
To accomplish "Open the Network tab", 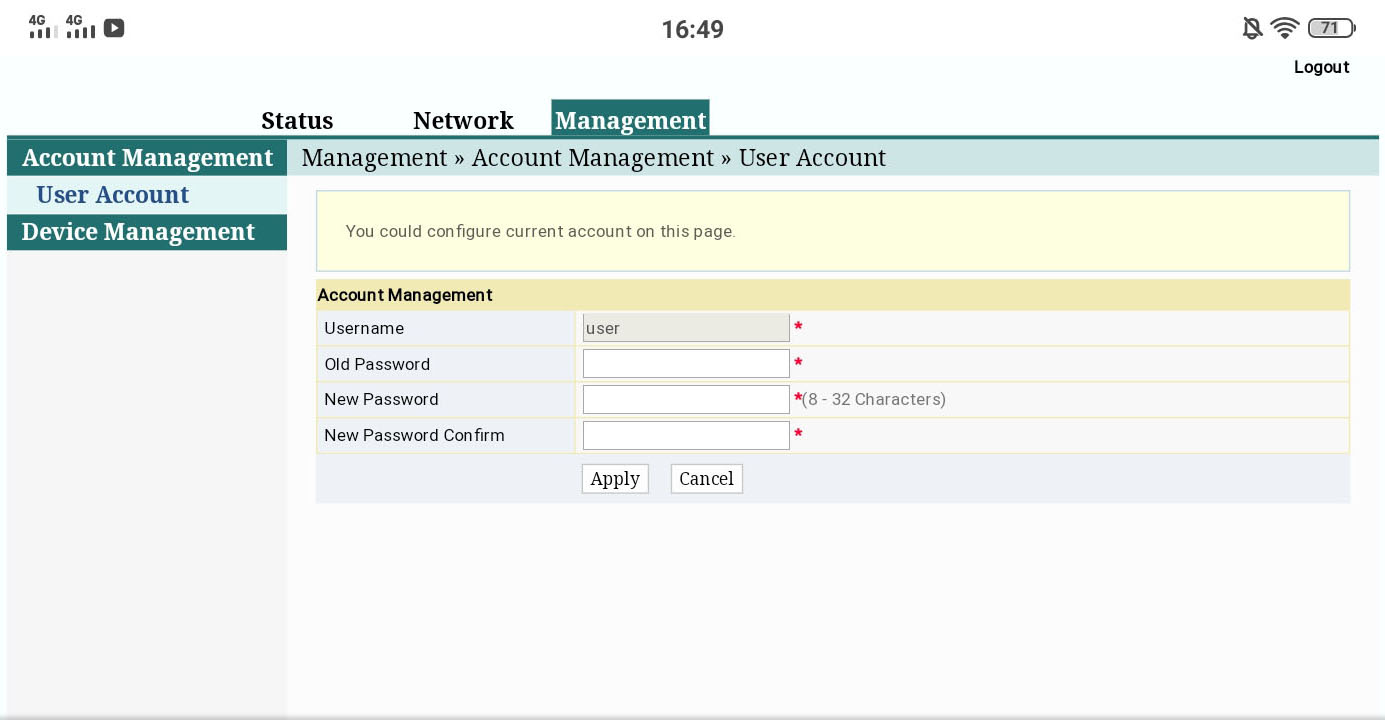I will click(463, 120).
